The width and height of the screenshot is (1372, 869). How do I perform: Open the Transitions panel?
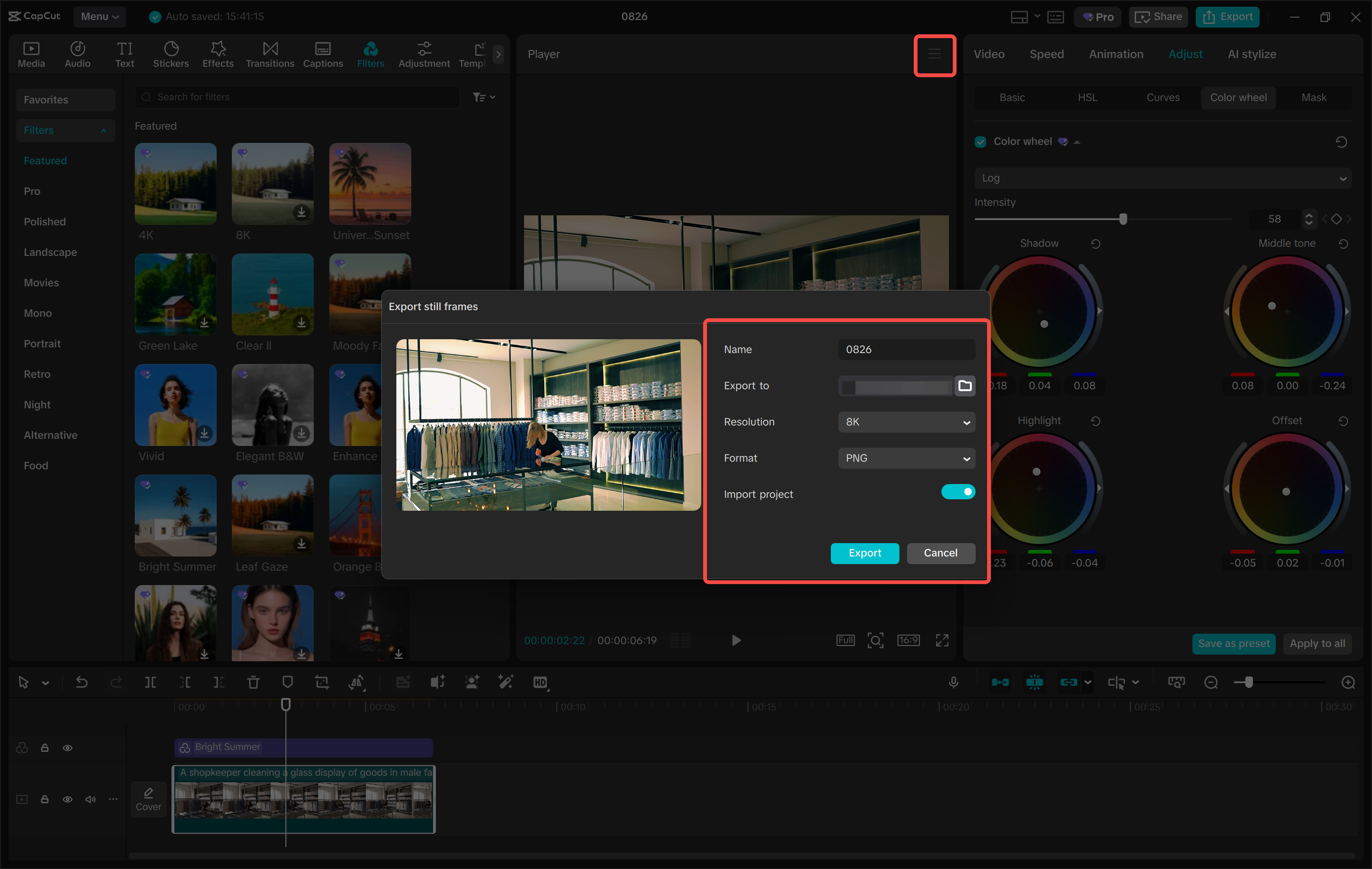(270, 54)
